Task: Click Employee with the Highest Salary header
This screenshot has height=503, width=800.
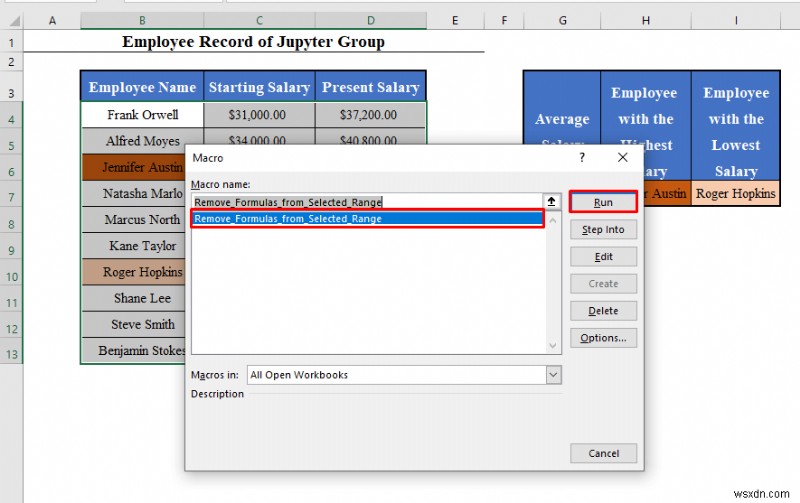Action: 646,107
